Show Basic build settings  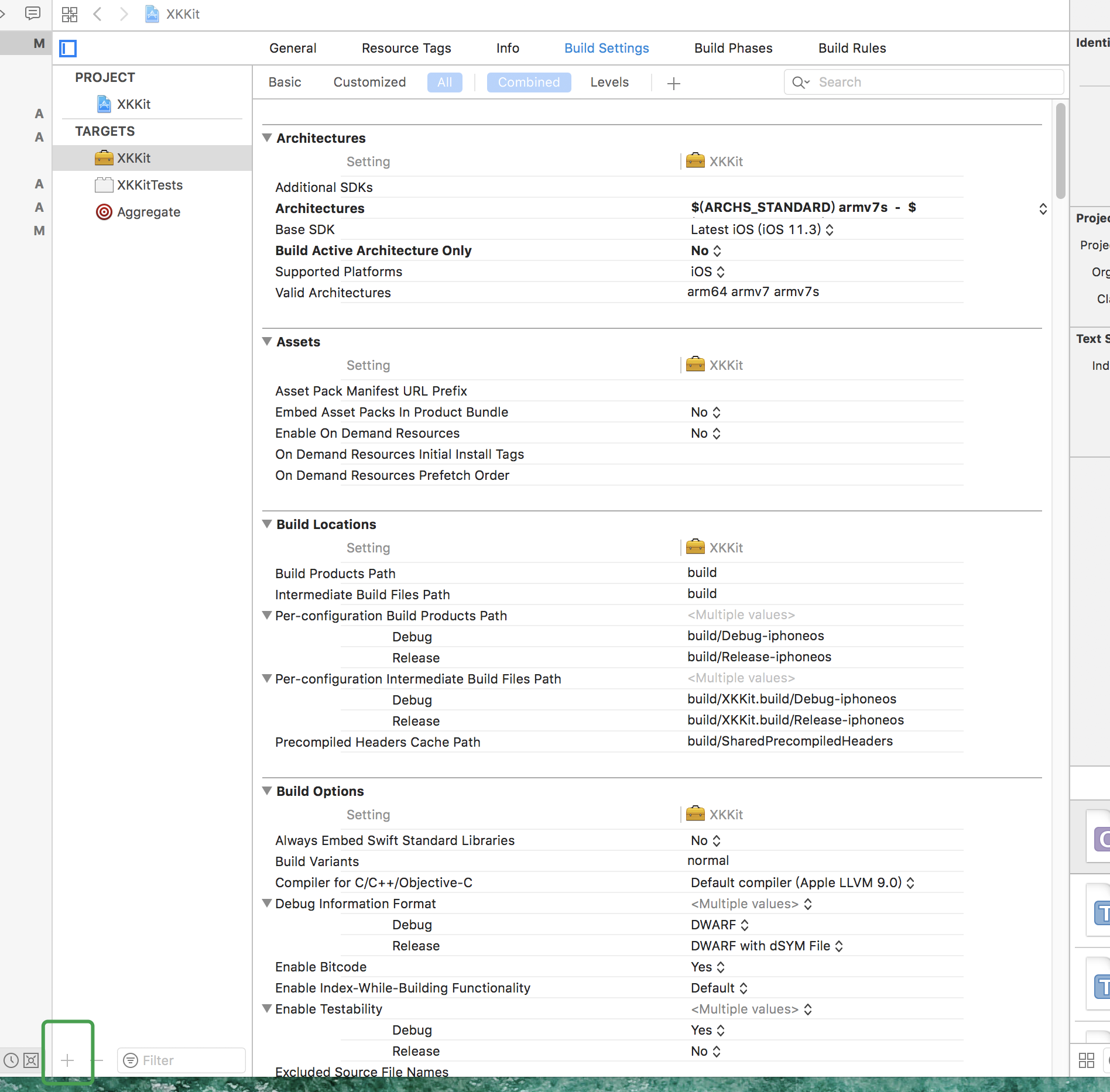click(x=285, y=82)
